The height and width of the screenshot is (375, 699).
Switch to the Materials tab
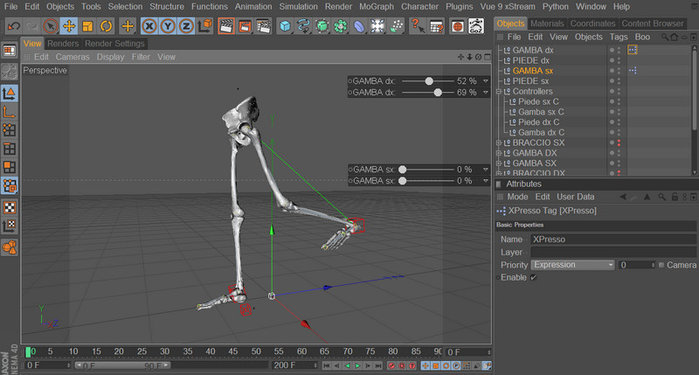(547, 23)
